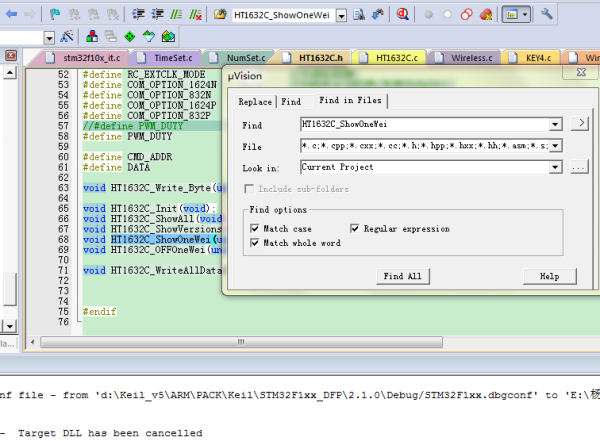Image resolution: width=600 pixels, height=441 pixels.
Task: Open the File types dropdown
Action: point(556,146)
